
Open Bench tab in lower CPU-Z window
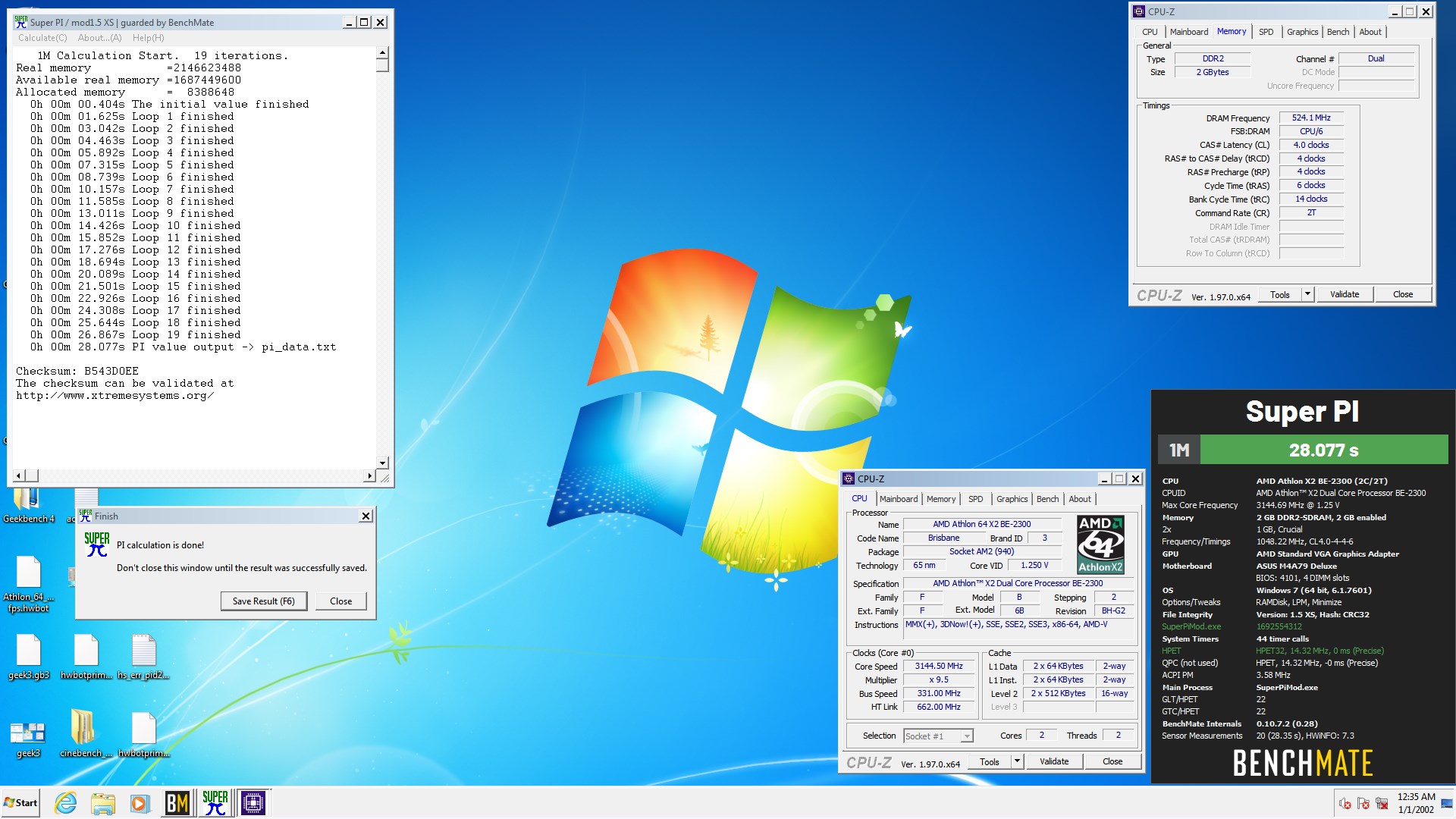click(1047, 499)
